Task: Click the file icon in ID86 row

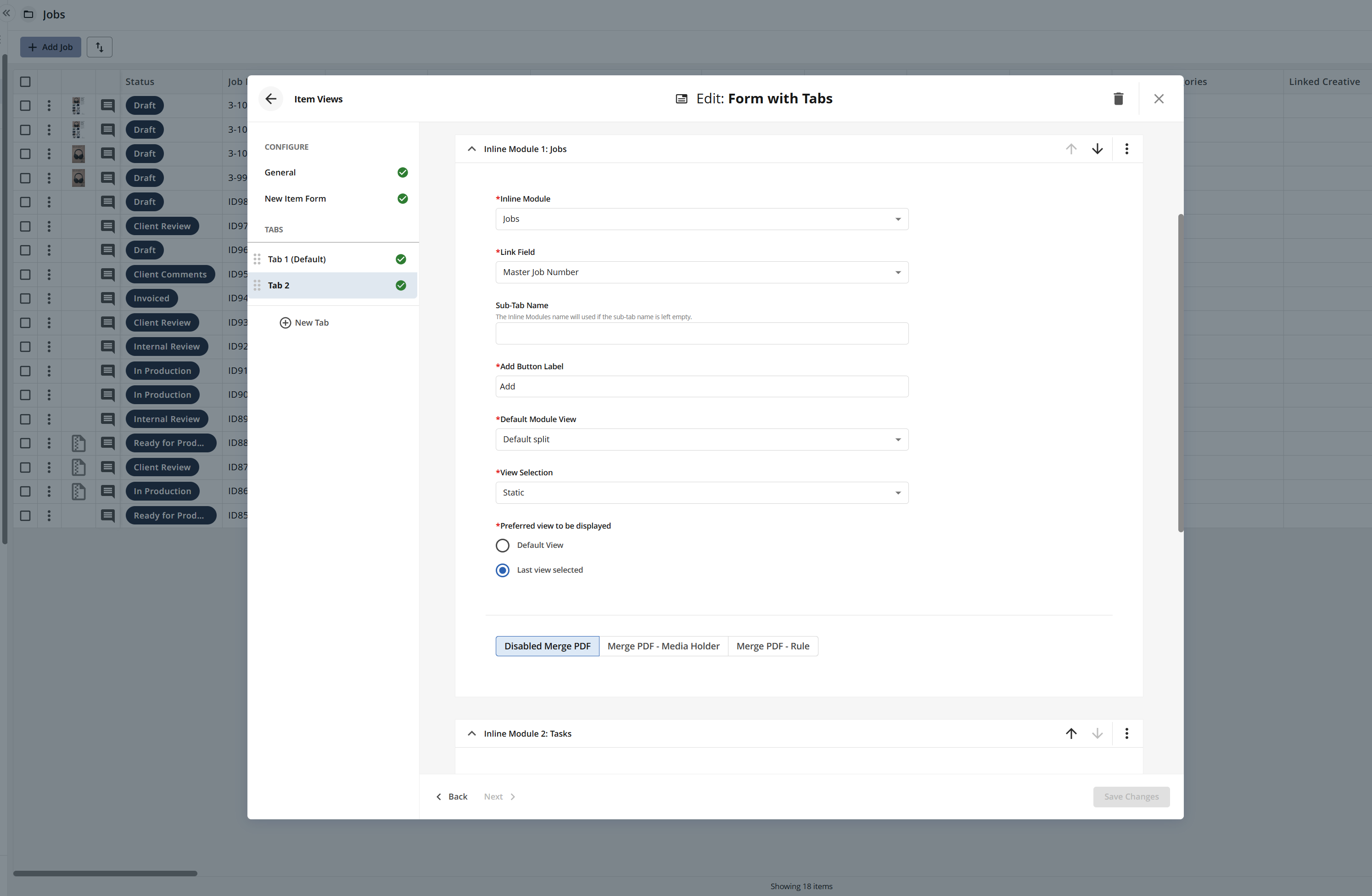Action: click(x=78, y=491)
